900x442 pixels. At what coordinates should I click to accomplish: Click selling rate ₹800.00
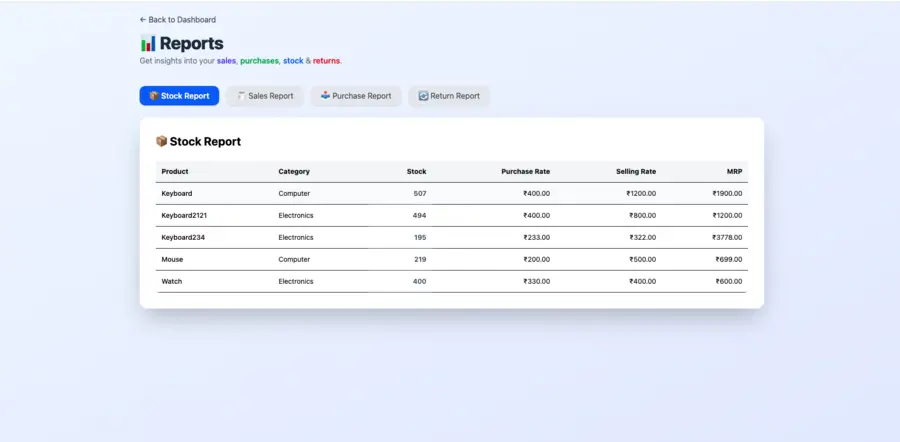(643, 215)
